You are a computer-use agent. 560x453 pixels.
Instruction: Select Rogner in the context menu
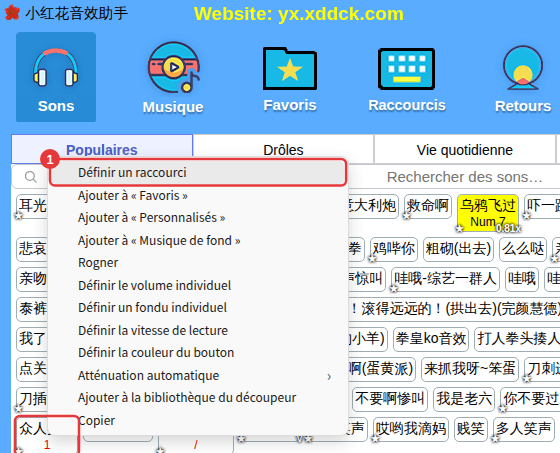[x=198, y=263]
